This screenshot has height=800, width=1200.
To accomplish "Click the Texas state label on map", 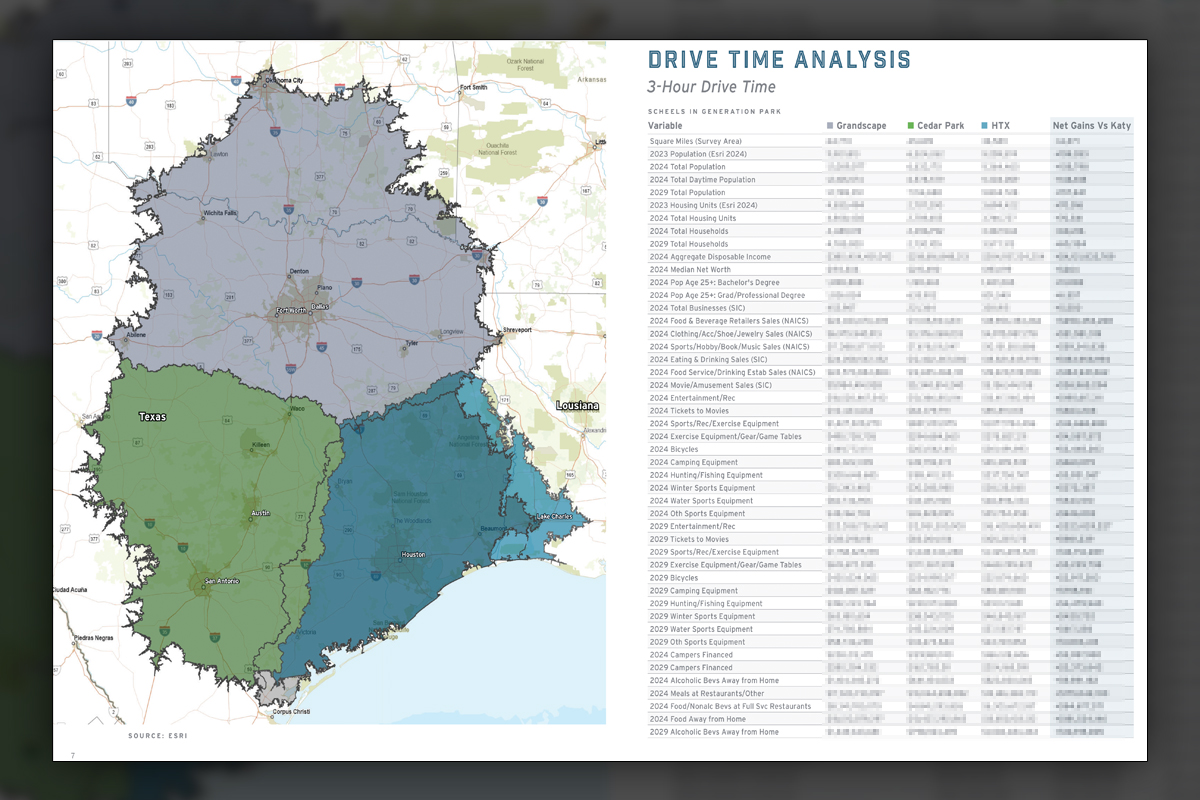I will click(x=153, y=417).
